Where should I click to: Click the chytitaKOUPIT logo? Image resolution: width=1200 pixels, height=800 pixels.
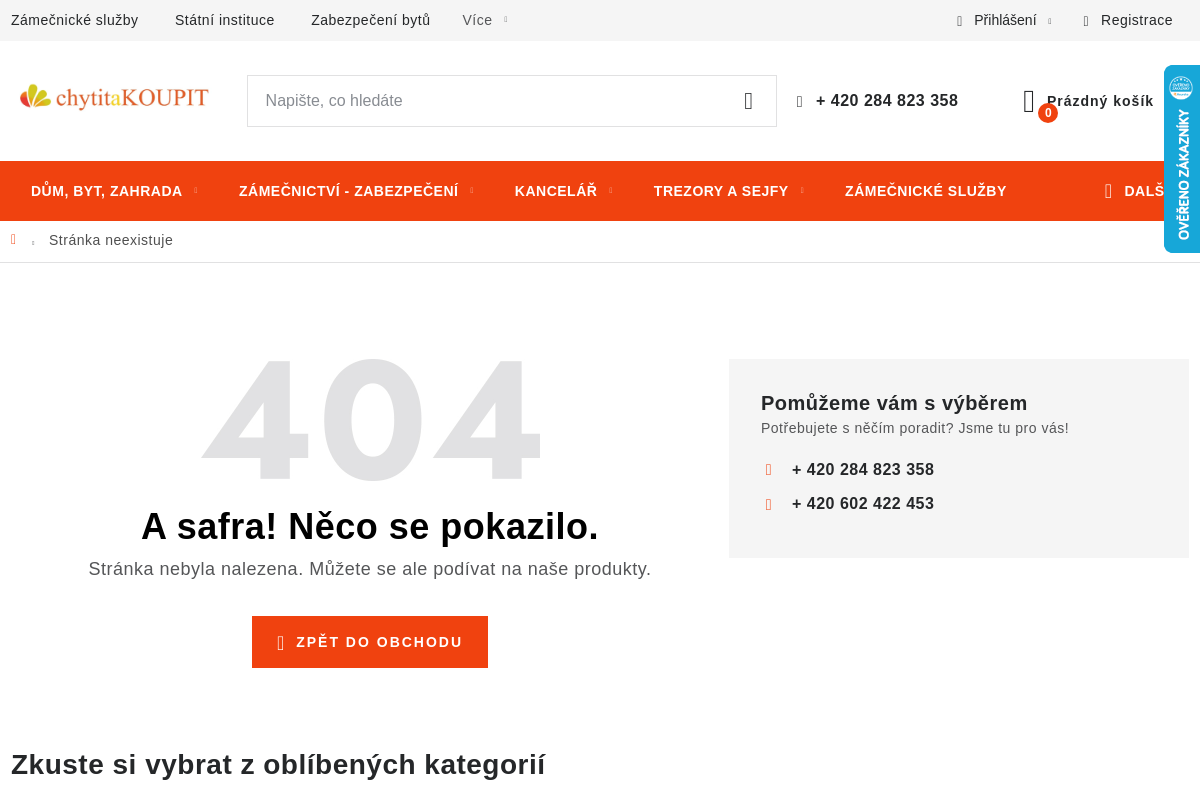point(114,97)
